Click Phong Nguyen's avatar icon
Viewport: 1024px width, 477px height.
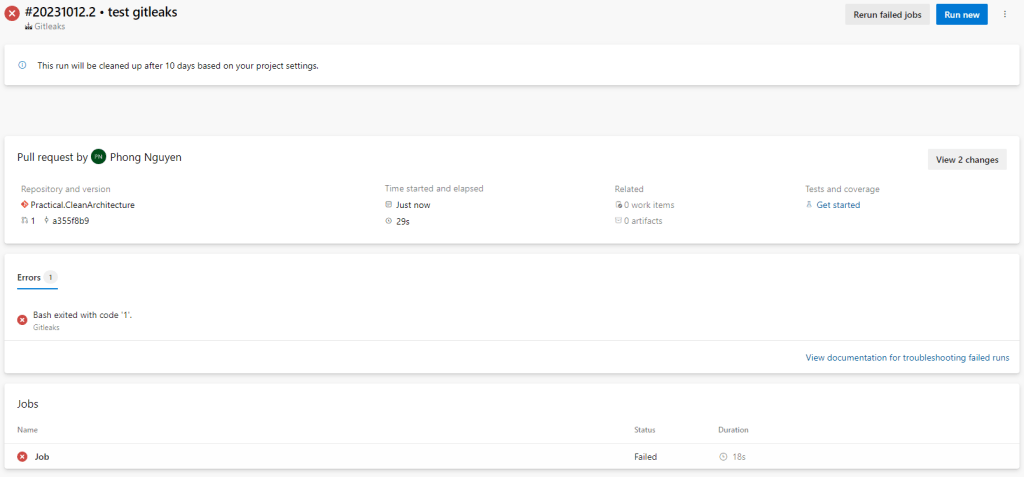pos(98,157)
